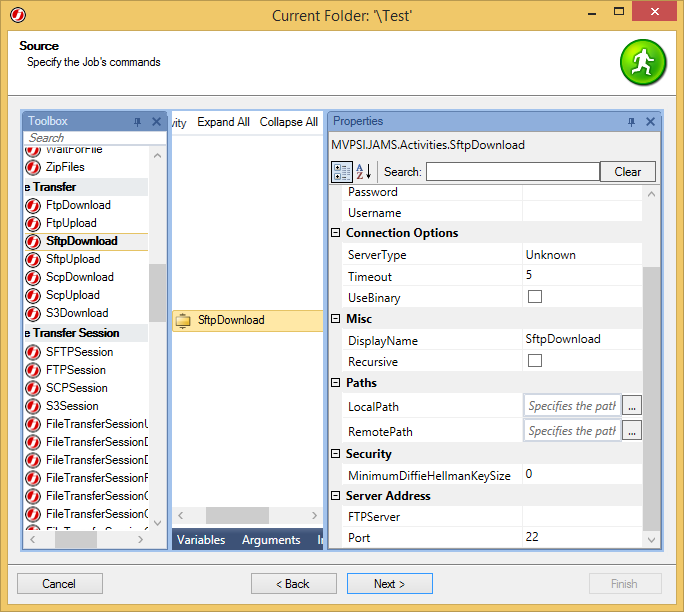
Task: Select the FtpDownload activity icon
Action: pos(33,205)
